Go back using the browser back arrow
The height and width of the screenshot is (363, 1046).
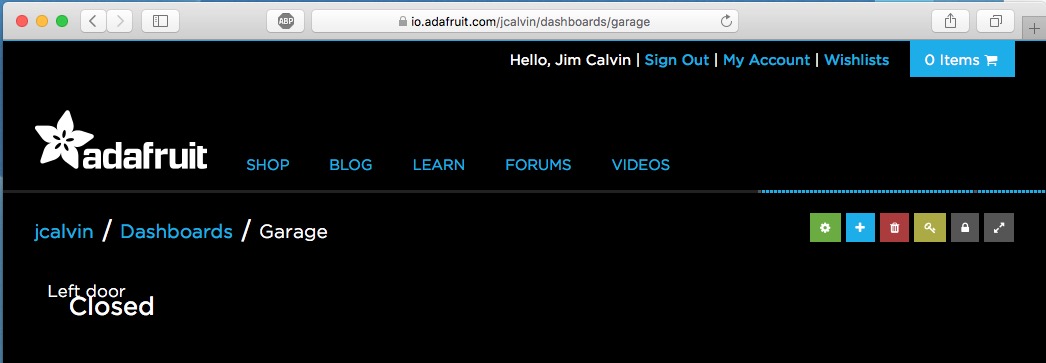(x=93, y=21)
